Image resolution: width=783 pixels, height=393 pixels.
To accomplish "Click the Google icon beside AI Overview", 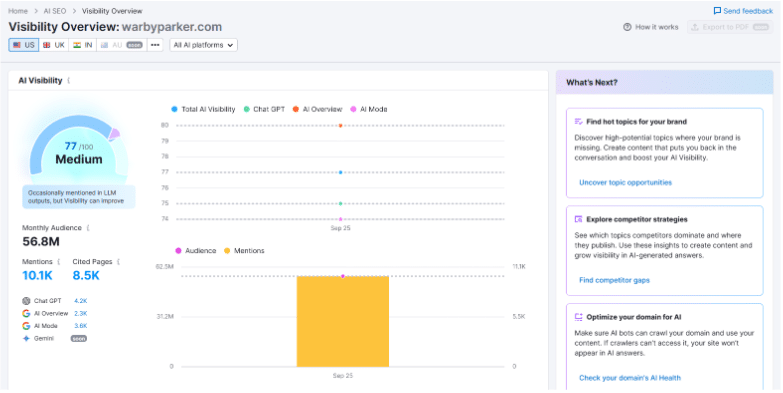I will 26,314.
